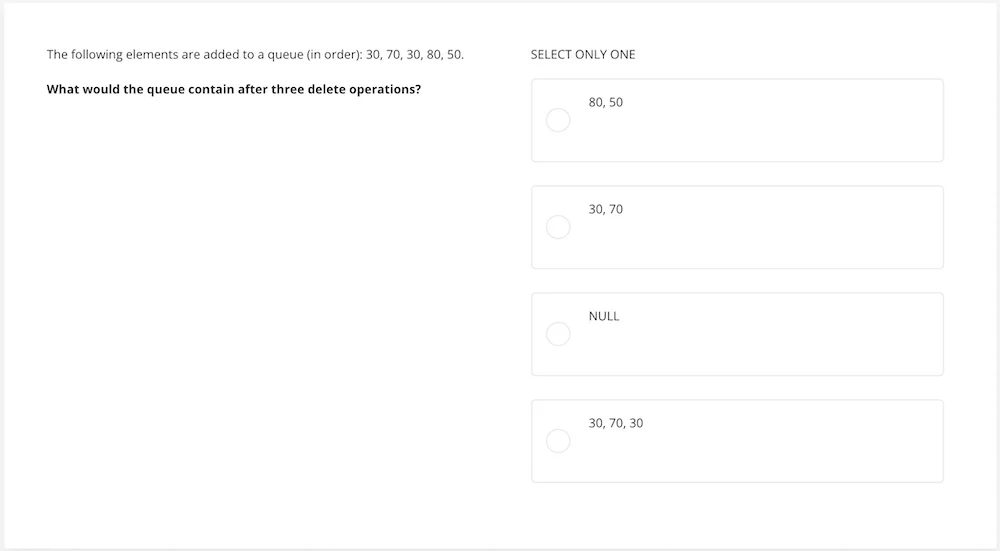Click the sentence listing elements added to queue

(255, 54)
